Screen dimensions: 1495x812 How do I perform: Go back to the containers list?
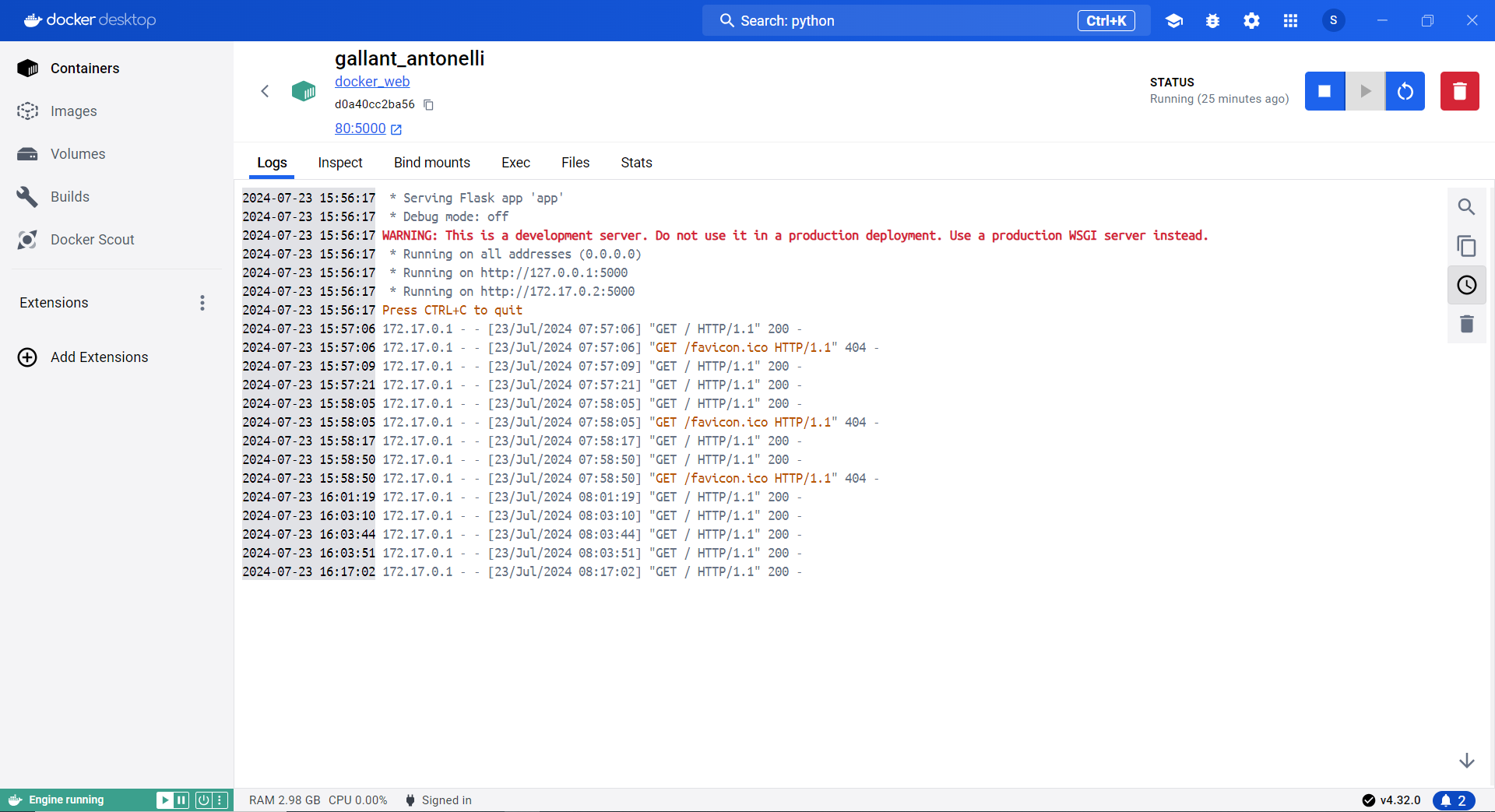click(265, 91)
